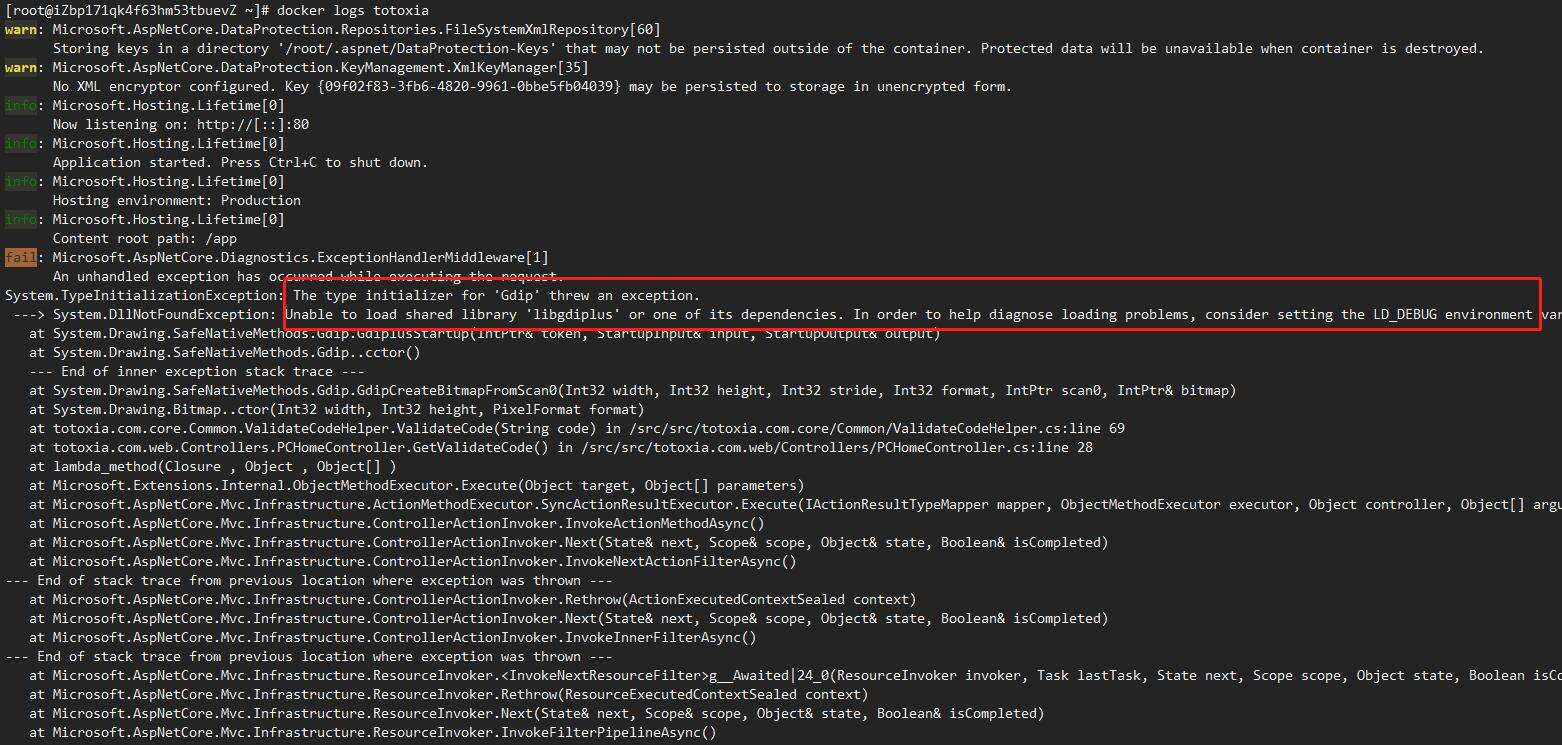Click 'ValidateCodeHelper.cs:line 69' text

pyautogui.click(x=1008, y=428)
